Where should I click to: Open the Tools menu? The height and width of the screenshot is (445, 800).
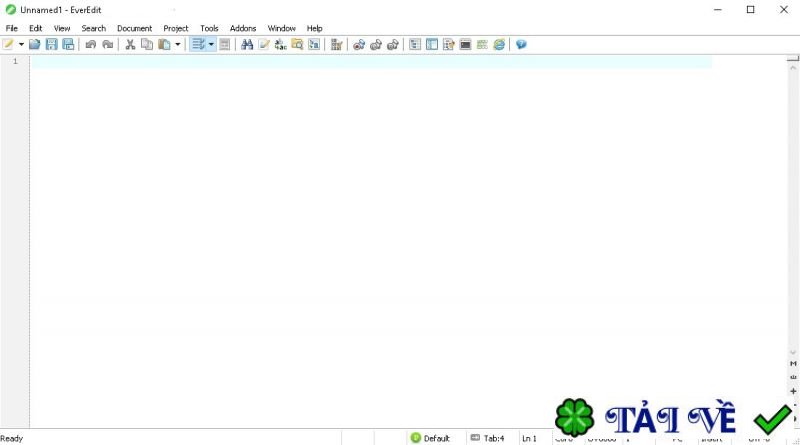[209, 28]
